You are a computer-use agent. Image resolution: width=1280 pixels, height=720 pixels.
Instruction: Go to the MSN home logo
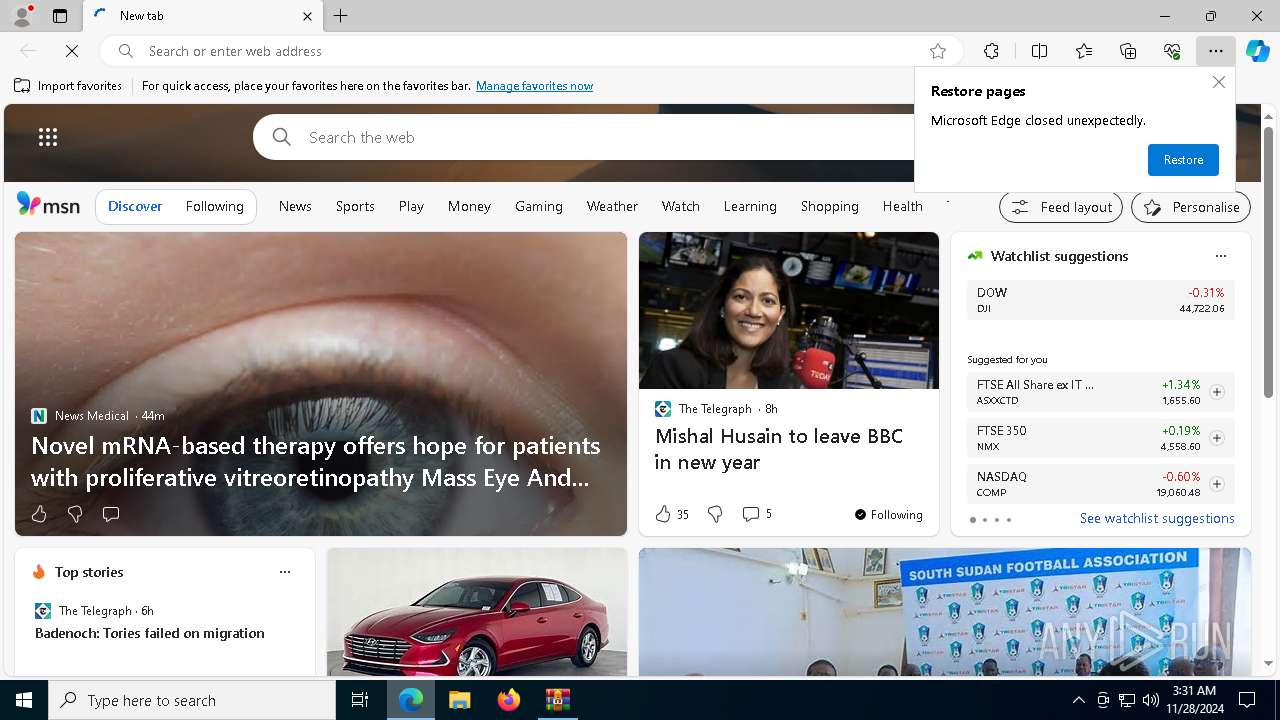point(48,205)
